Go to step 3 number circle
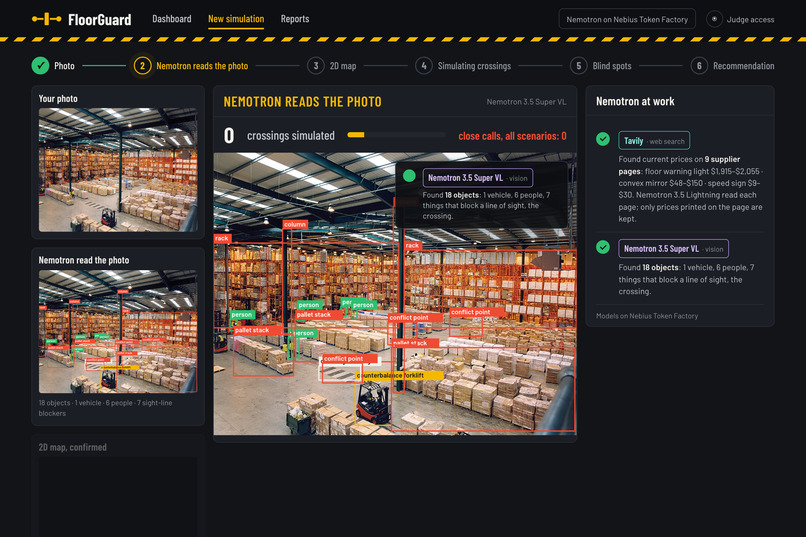 coord(316,66)
